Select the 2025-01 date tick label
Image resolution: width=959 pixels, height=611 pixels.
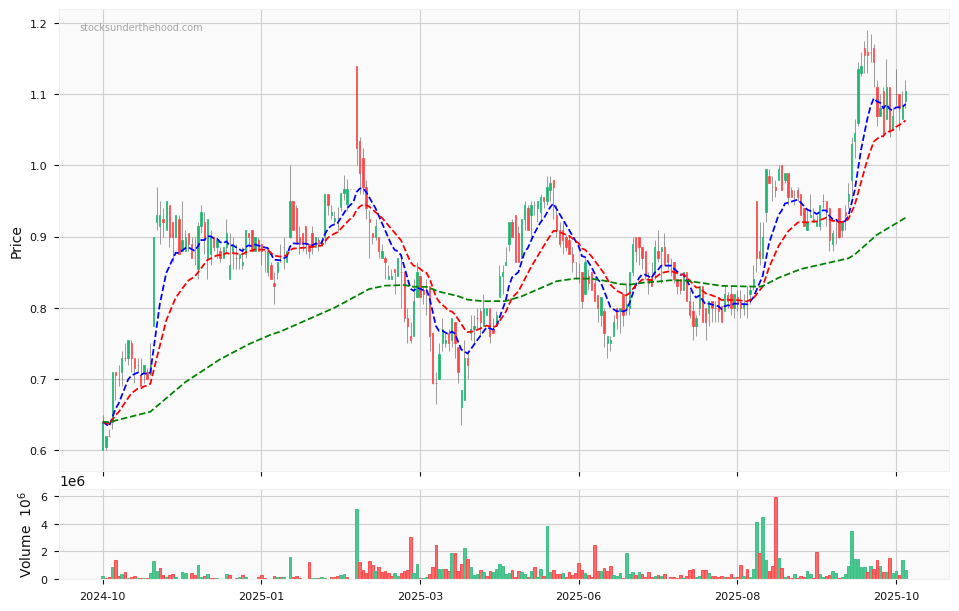[261, 596]
